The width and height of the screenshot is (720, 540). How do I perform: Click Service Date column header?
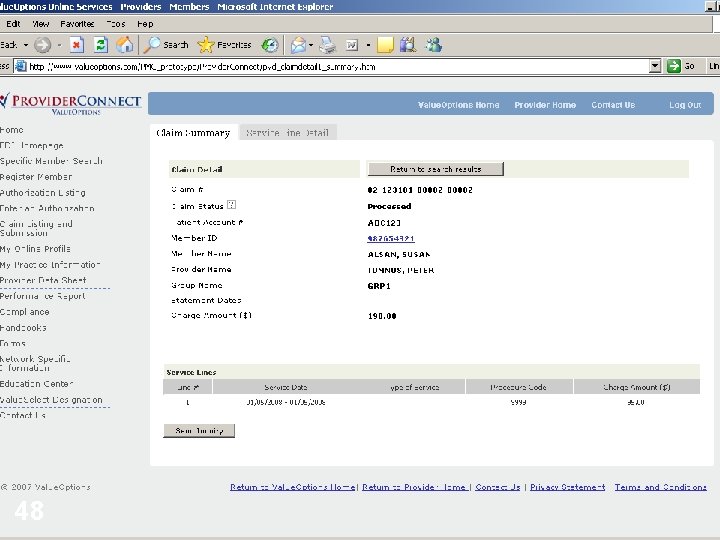286,387
